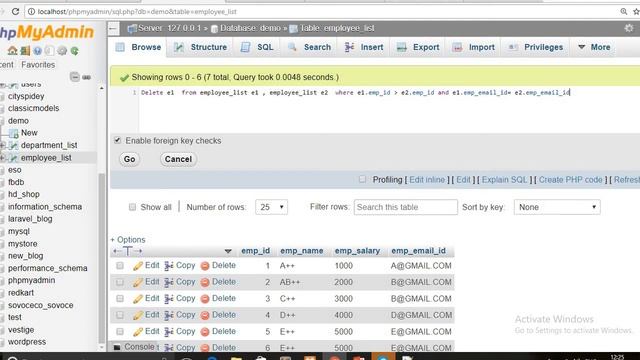Image resolution: width=640 pixels, height=360 pixels.
Task: Click red Delete icon for row C++
Action: click(x=205, y=299)
